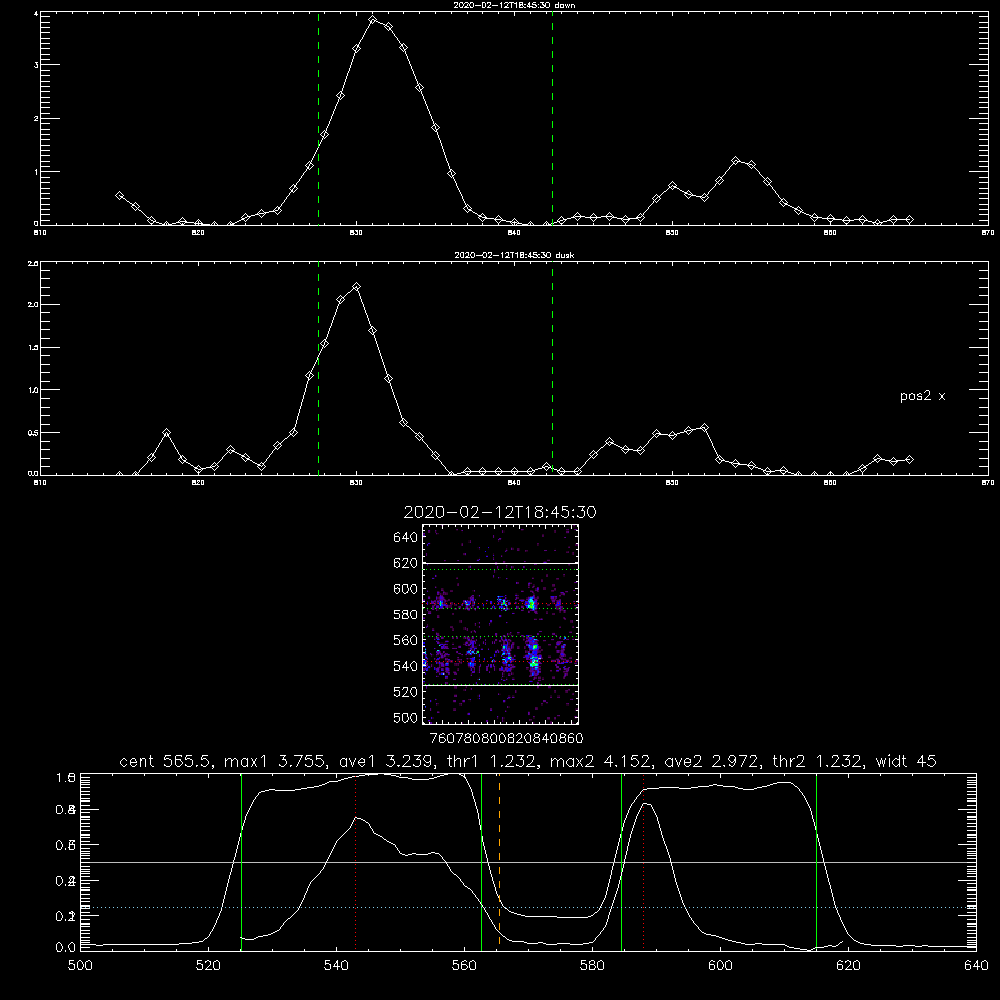This screenshot has height=1000, width=1000.
Task: Click the first green dashed line in the dawn plot
Action: [318, 118]
